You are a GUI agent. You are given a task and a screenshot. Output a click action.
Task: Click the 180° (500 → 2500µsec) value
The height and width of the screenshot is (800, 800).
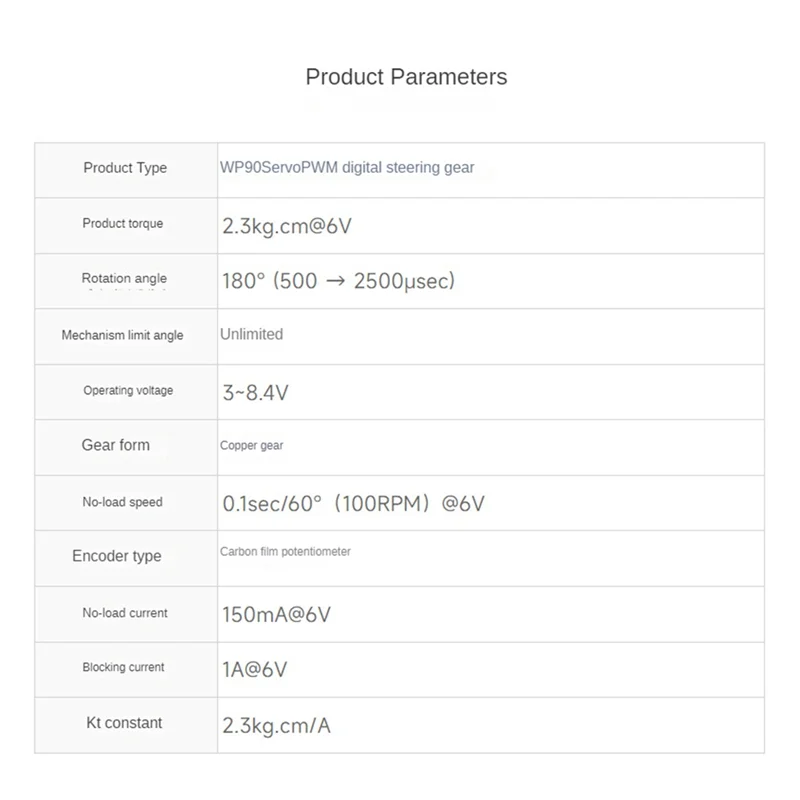tap(338, 281)
